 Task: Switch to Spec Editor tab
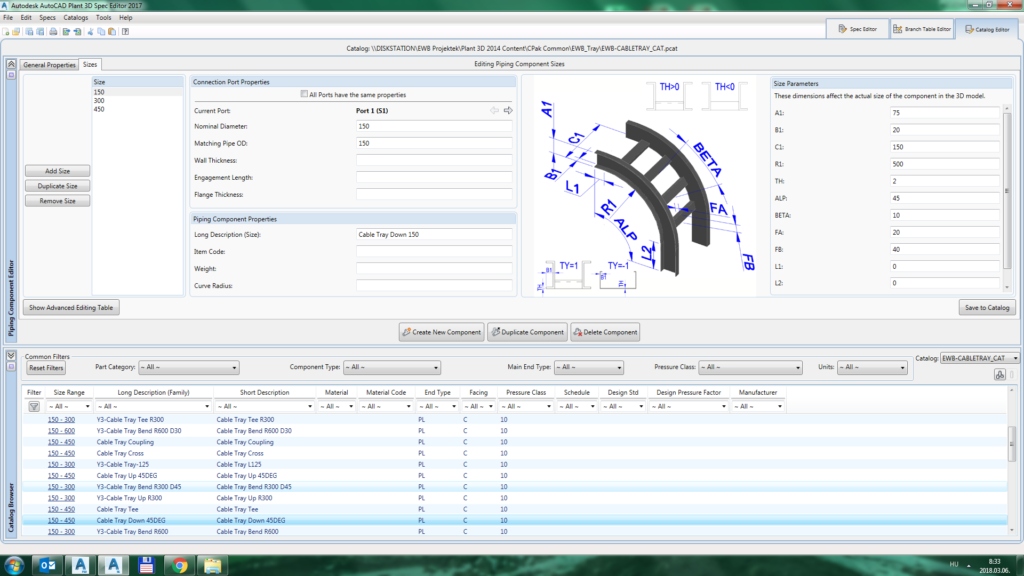pyautogui.click(x=857, y=29)
